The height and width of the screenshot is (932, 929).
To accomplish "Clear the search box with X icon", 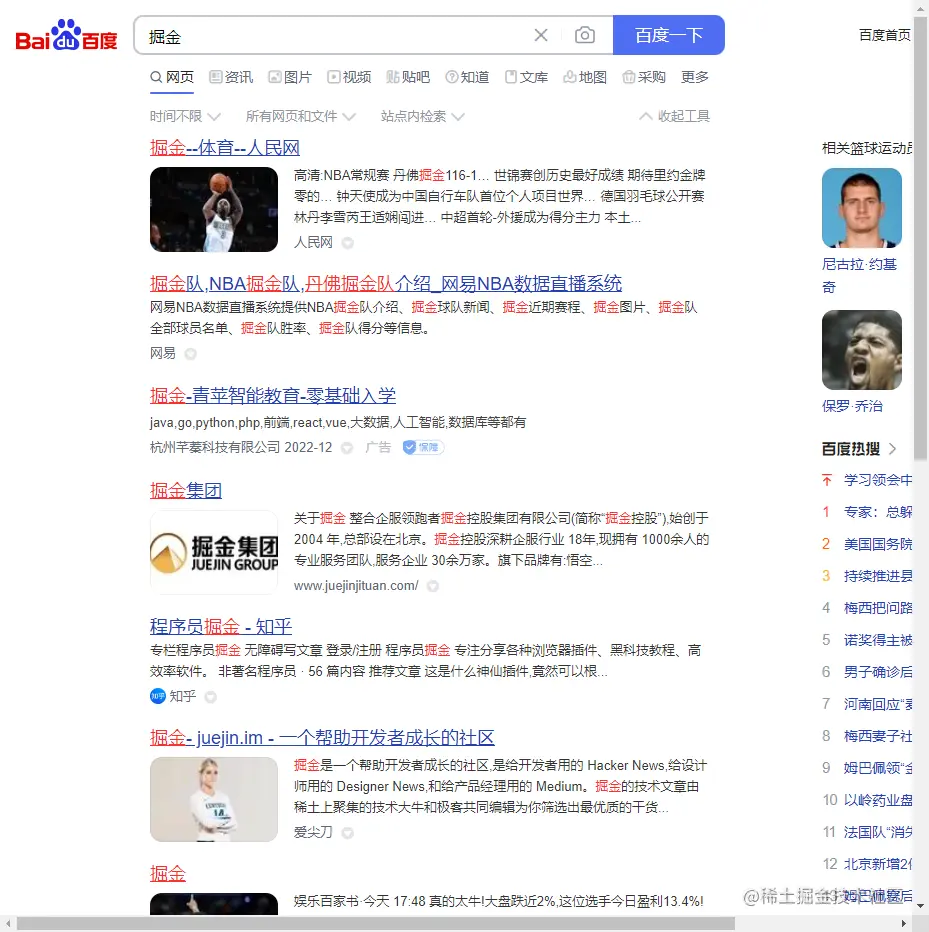I will click(x=541, y=36).
